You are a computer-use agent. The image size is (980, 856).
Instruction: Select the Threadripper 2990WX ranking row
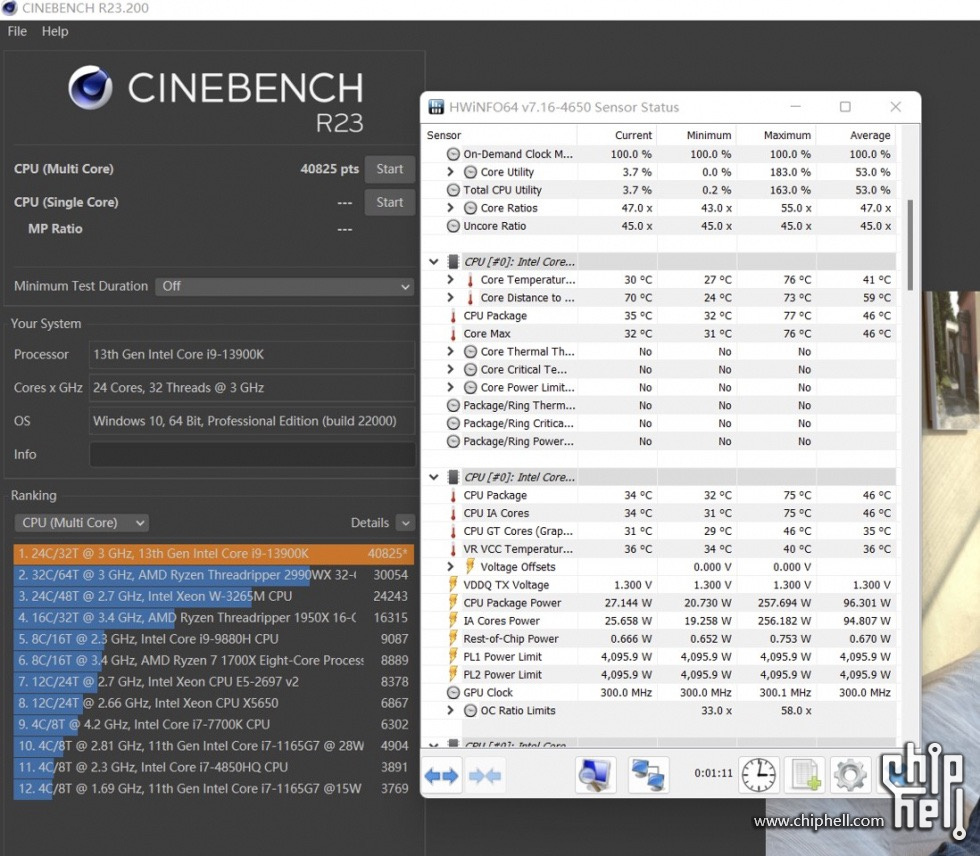(213, 575)
